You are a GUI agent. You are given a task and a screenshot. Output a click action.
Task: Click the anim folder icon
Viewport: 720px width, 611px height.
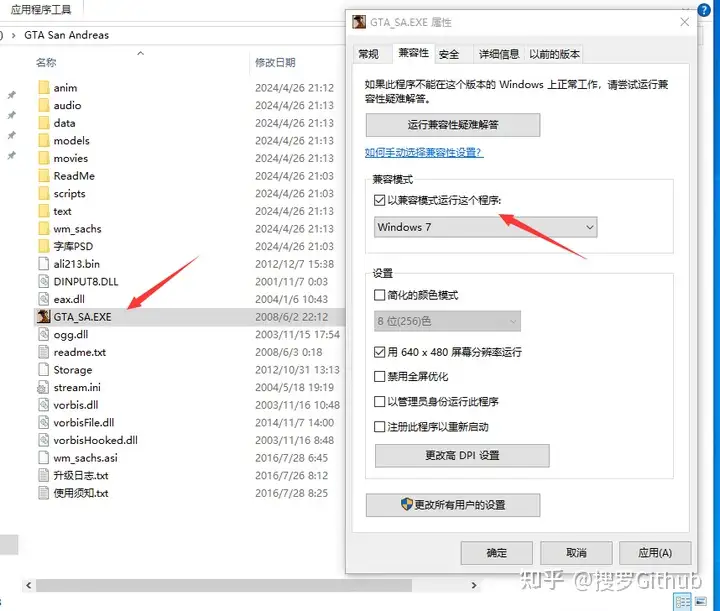[44, 88]
